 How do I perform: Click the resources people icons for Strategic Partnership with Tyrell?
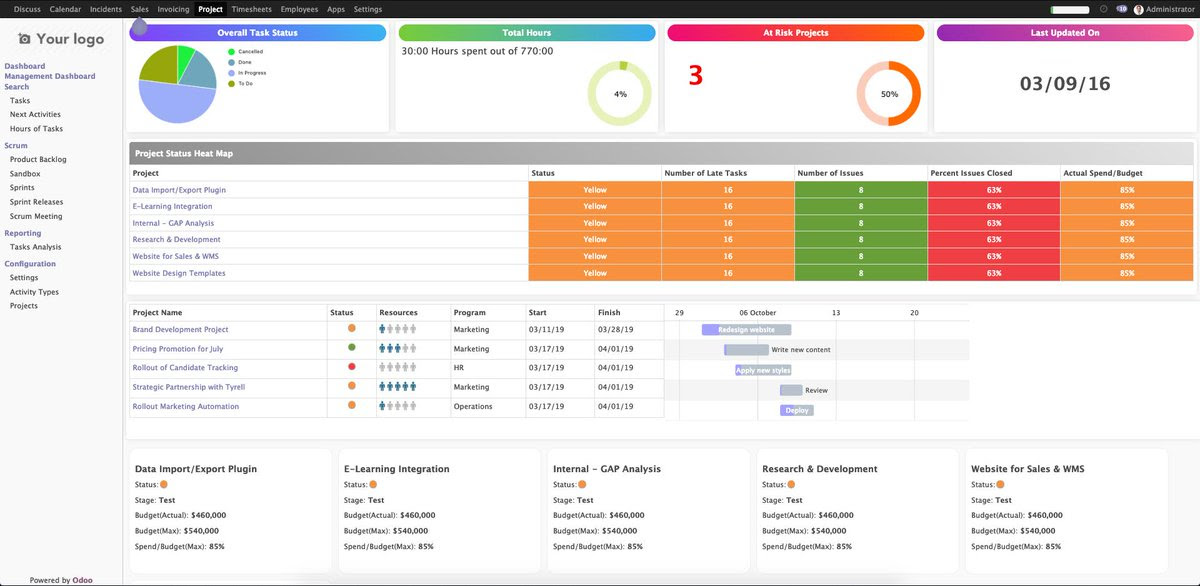pyautogui.click(x=397, y=386)
